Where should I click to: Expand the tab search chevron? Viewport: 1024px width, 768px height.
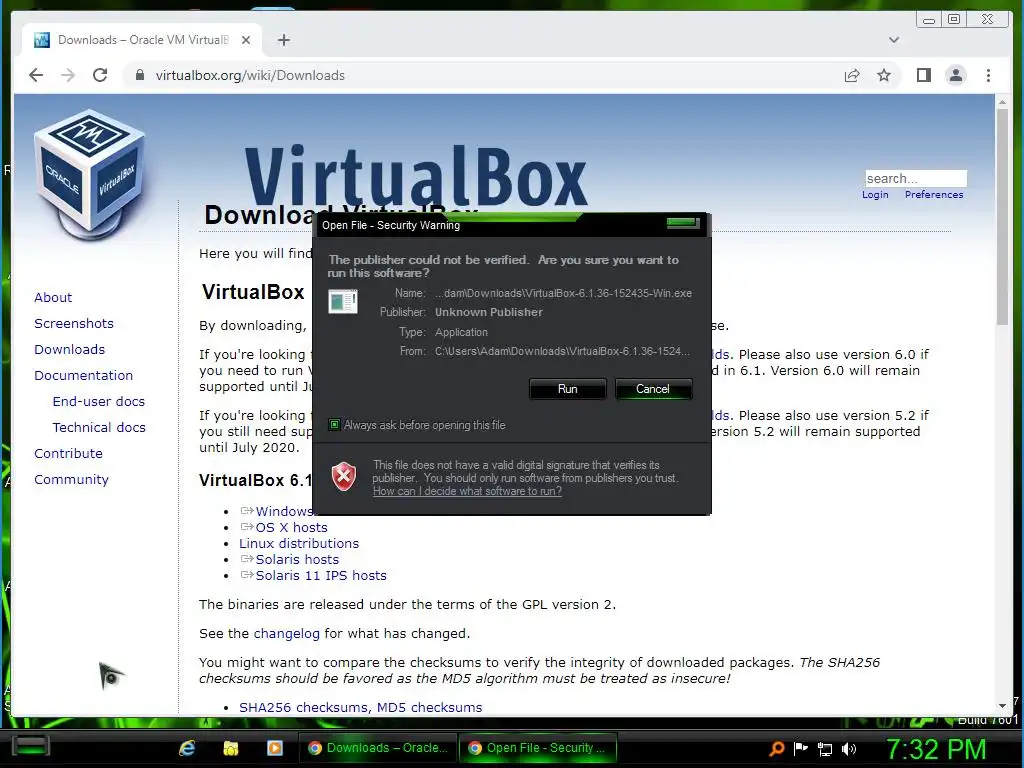[x=894, y=40]
